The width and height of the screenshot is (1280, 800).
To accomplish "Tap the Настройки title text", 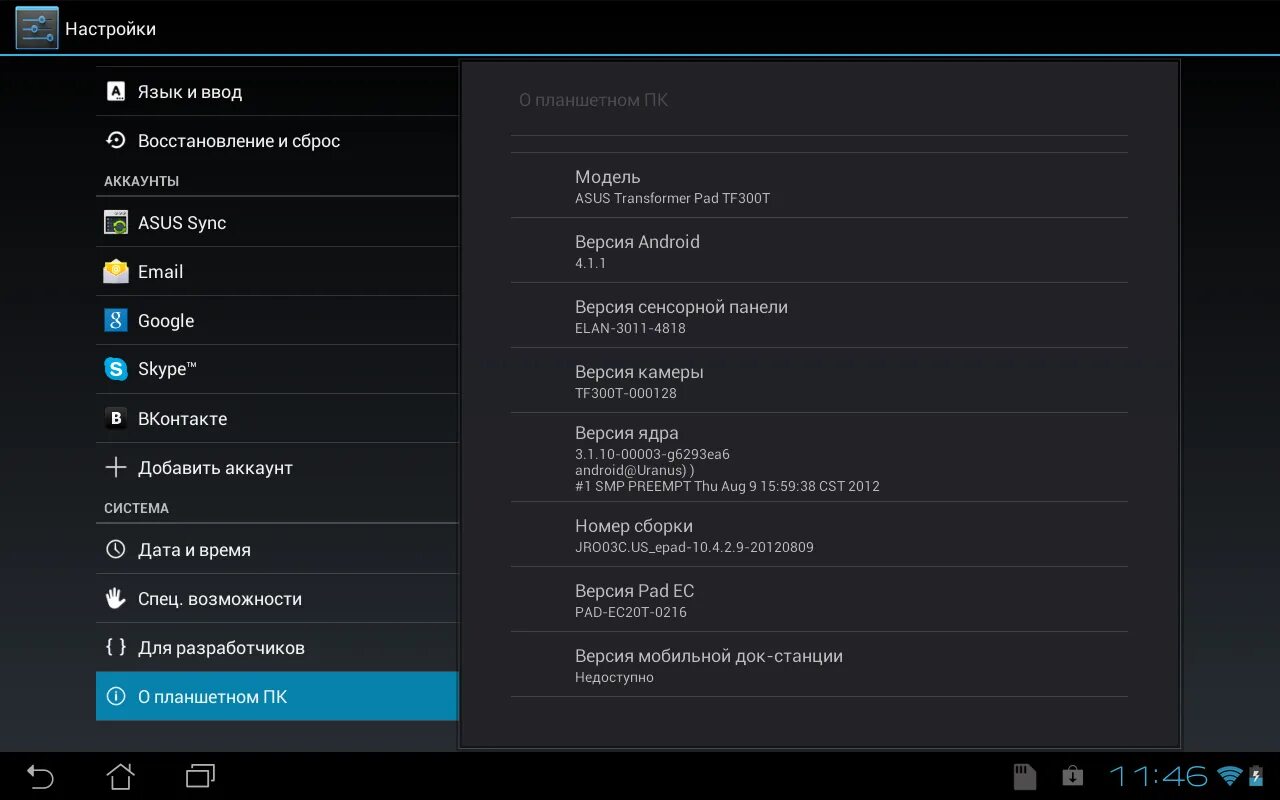I will tap(110, 29).
